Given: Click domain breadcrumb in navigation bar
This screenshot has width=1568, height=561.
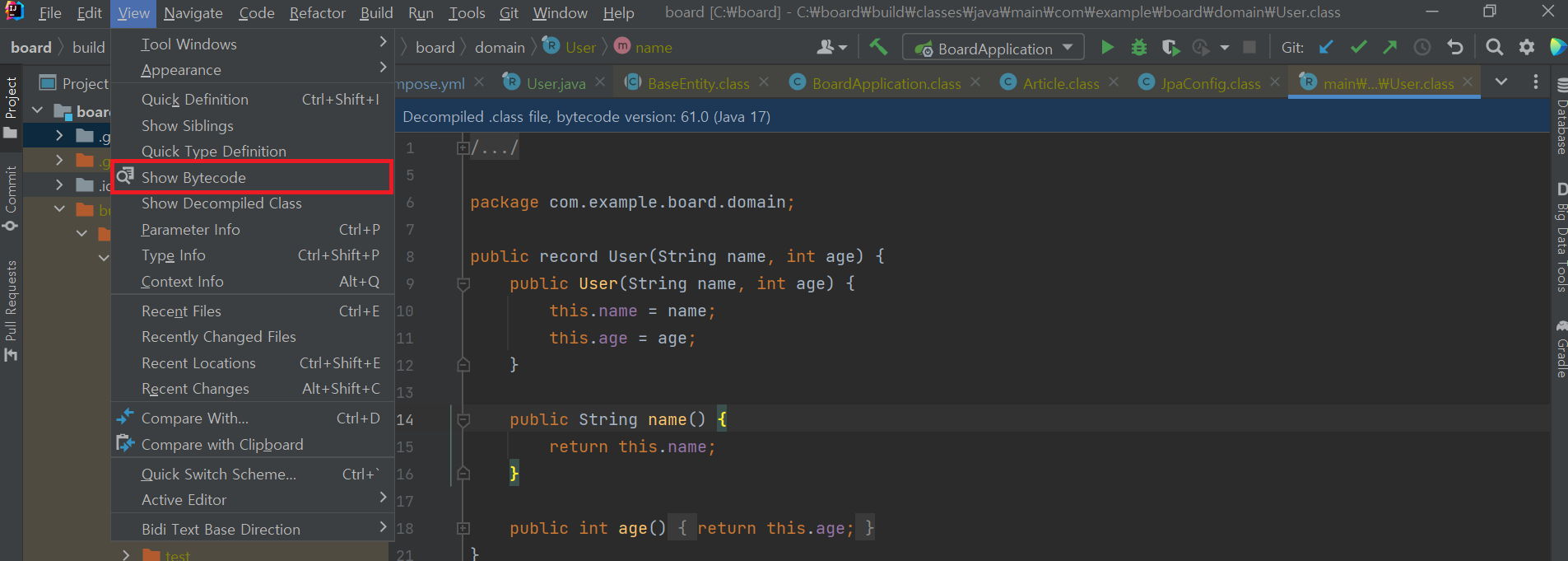Looking at the screenshot, I should coord(500,48).
